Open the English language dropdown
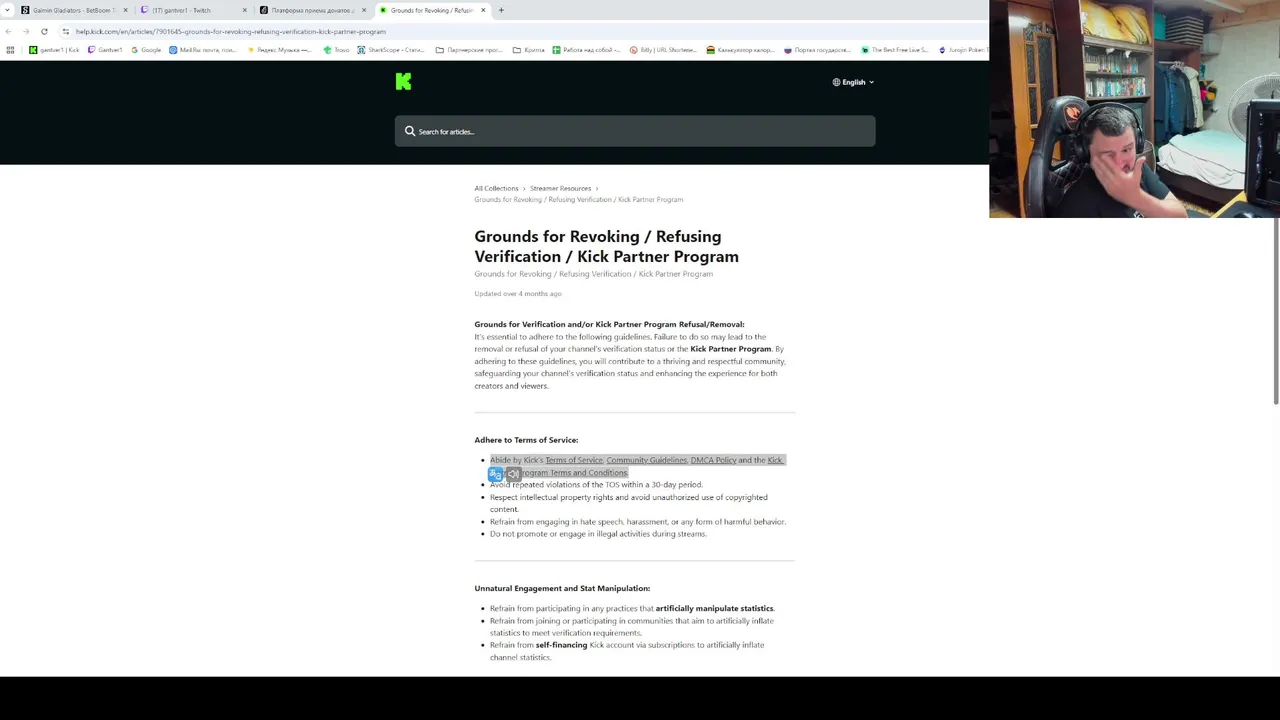The width and height of the screenshot is (1280, 720). click(x=853, y=82)
